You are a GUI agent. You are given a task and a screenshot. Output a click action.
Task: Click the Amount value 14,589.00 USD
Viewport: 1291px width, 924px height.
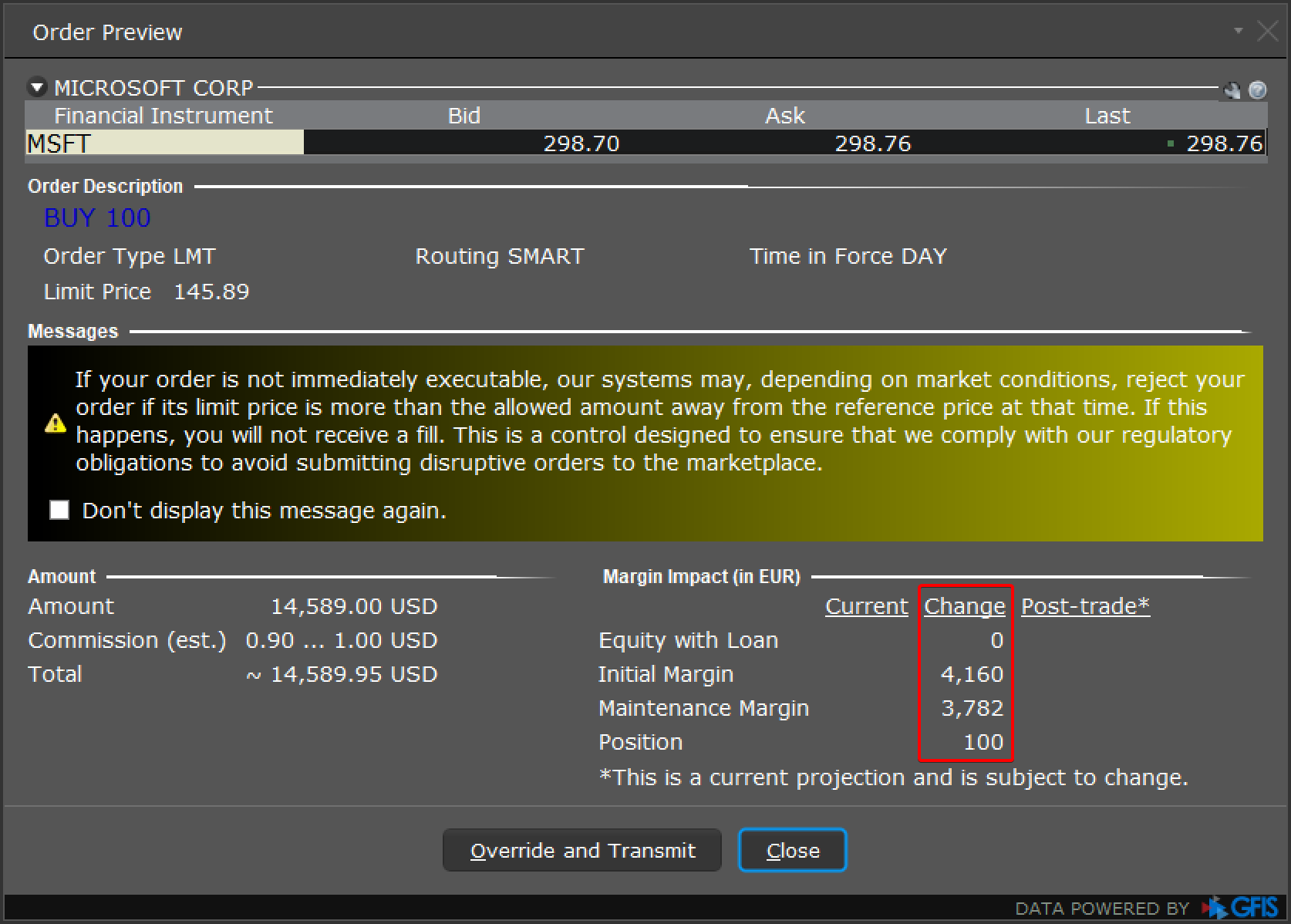point(354,606)
